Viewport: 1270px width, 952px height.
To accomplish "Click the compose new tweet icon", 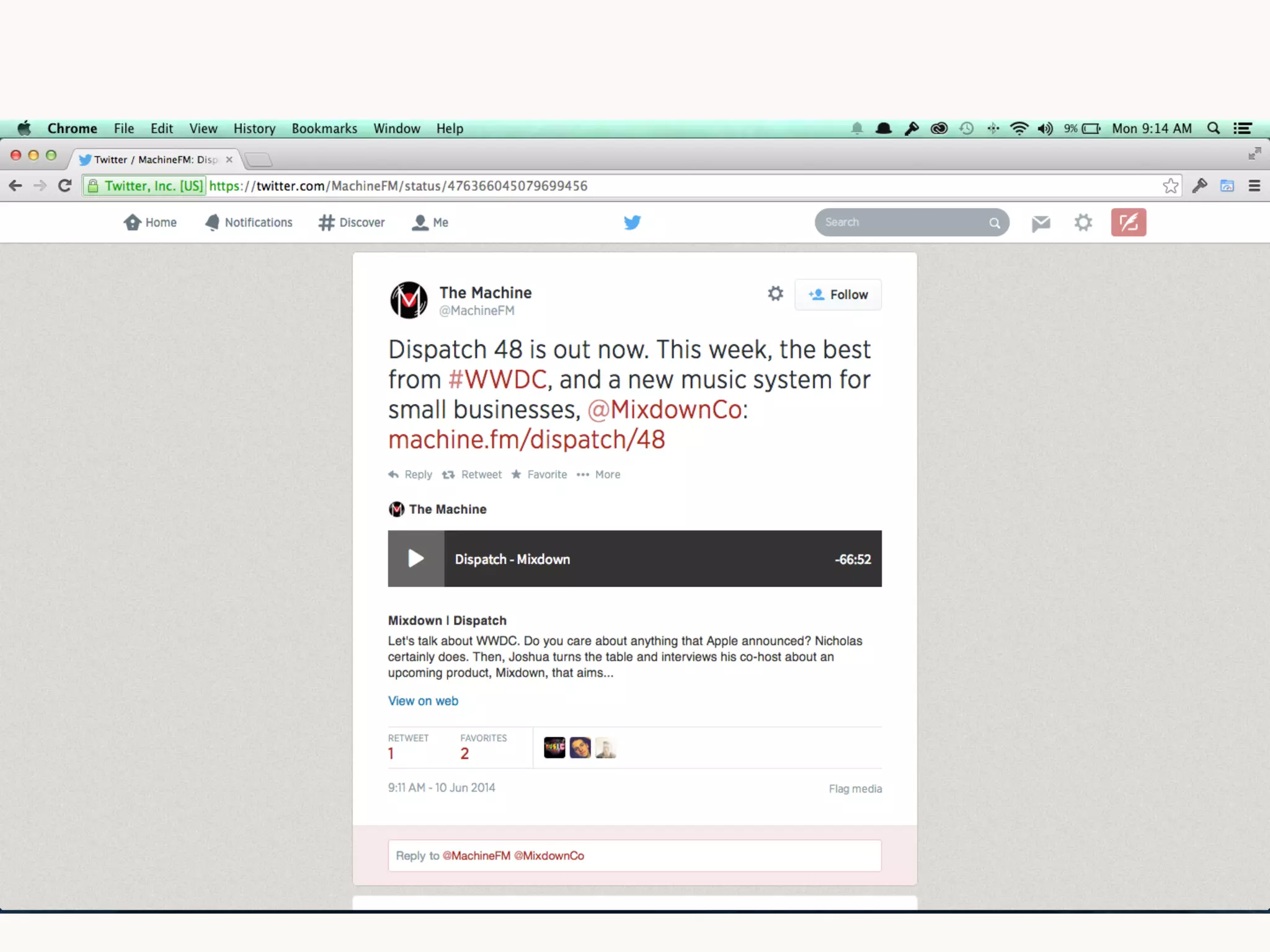I will pos(1128,223).
